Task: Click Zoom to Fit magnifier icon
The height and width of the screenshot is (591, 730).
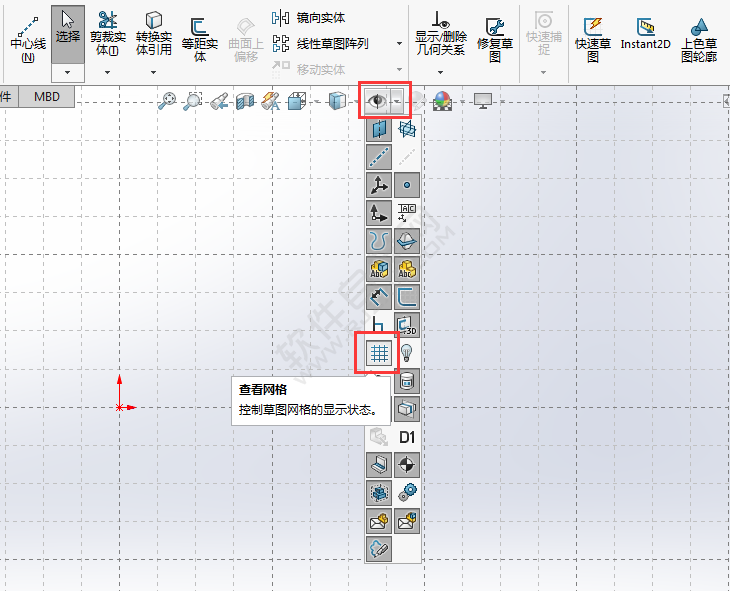Action: pos(167,101)
